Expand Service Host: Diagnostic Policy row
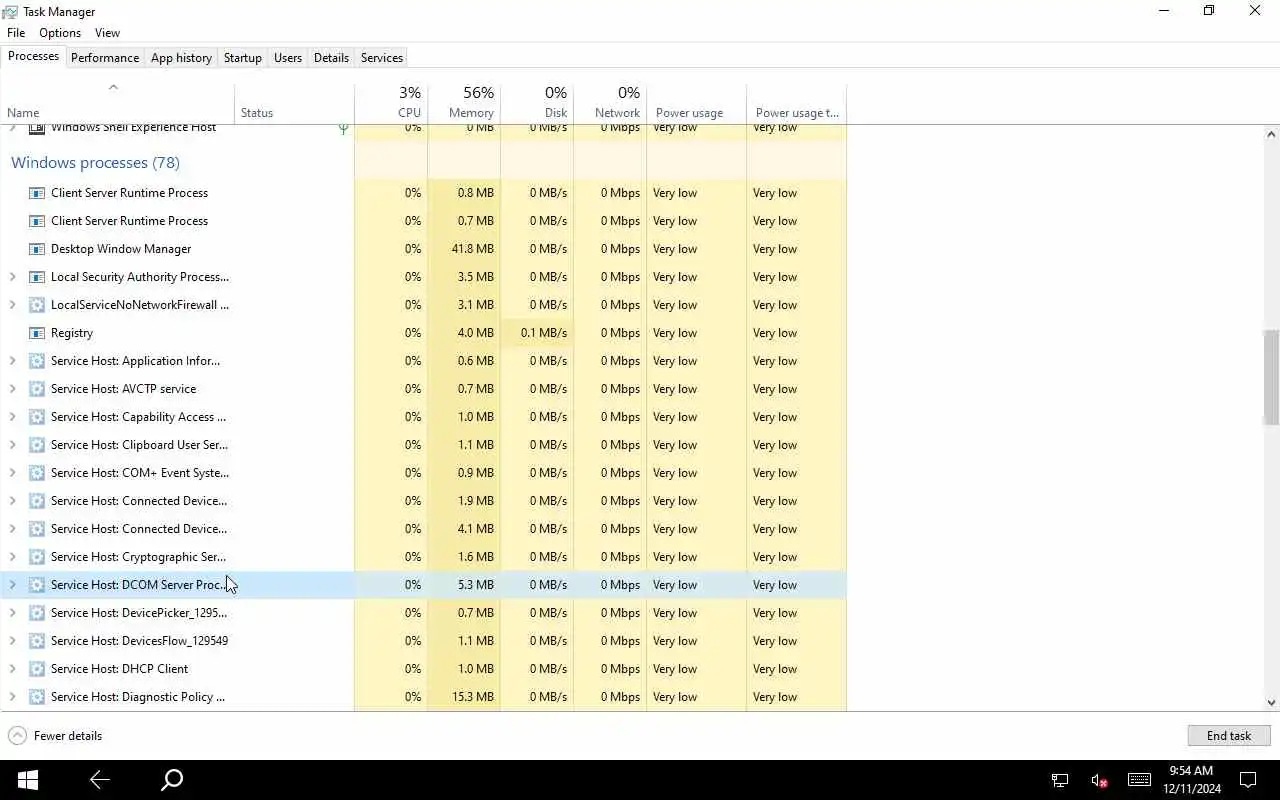 pyautogui.click(x=12, y=697)
